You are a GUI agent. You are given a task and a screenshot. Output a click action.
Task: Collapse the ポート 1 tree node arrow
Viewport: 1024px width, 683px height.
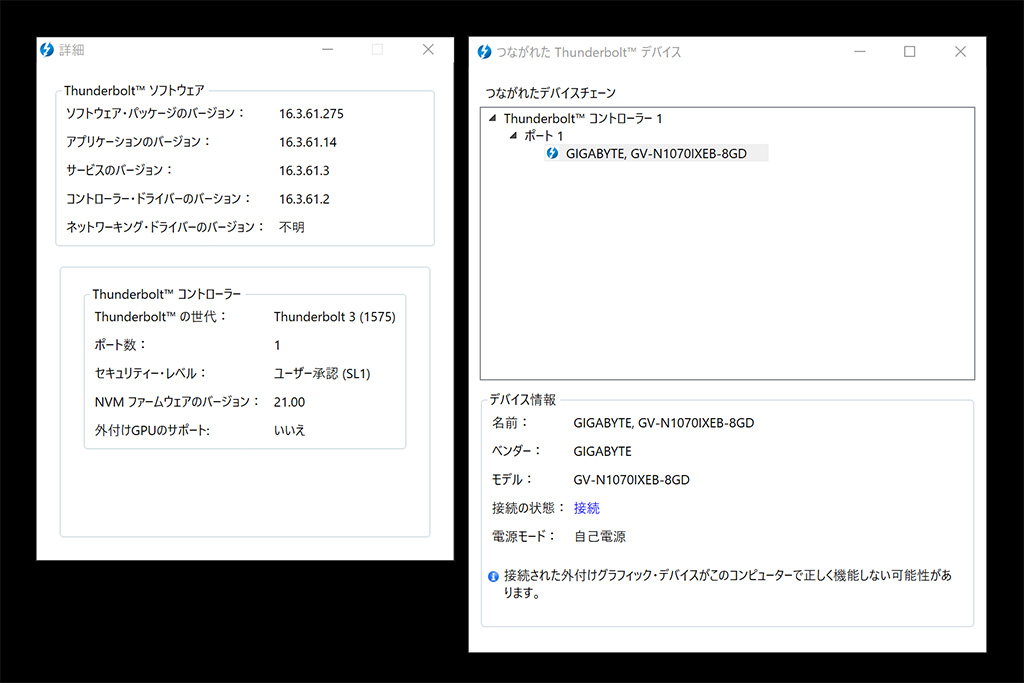[x=513, y=136]
